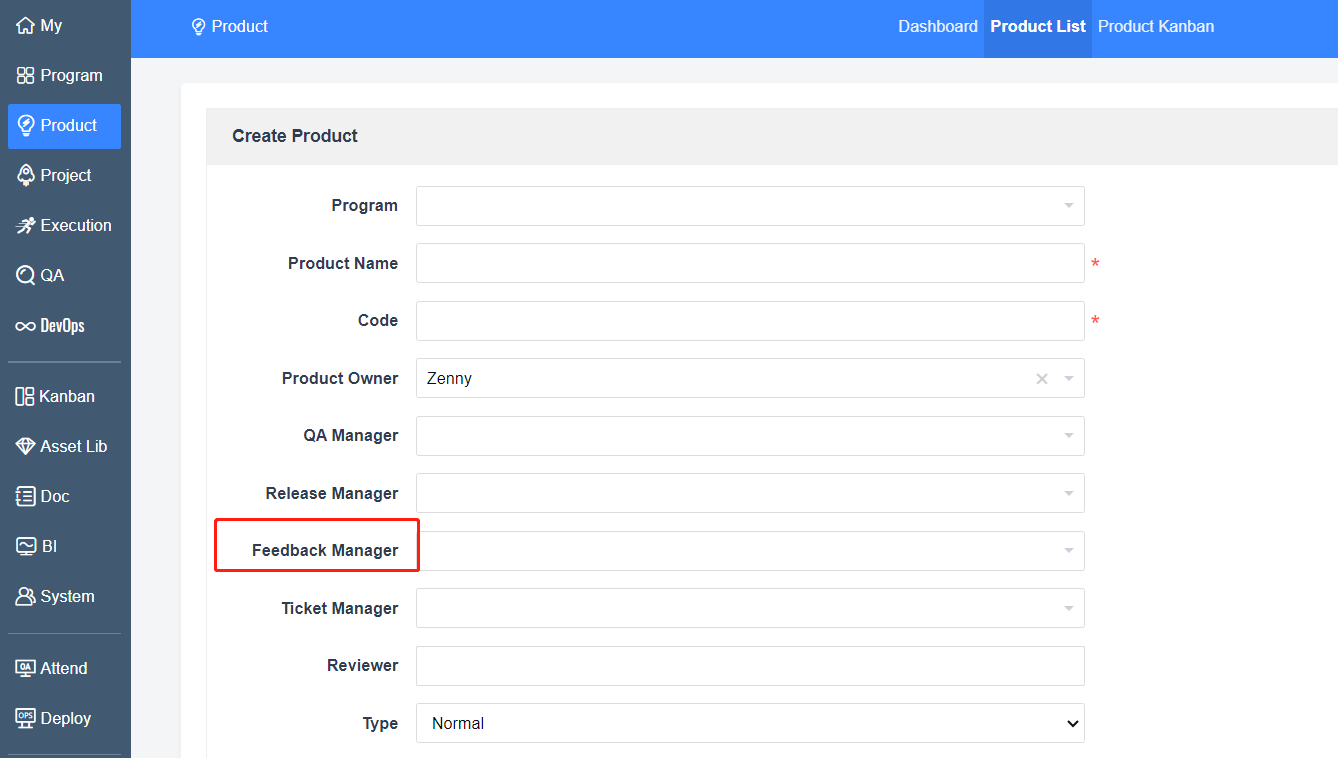Click the QA sidebar icon
This screenshot has height=758, width=1338.
click(x=26, y=276)
